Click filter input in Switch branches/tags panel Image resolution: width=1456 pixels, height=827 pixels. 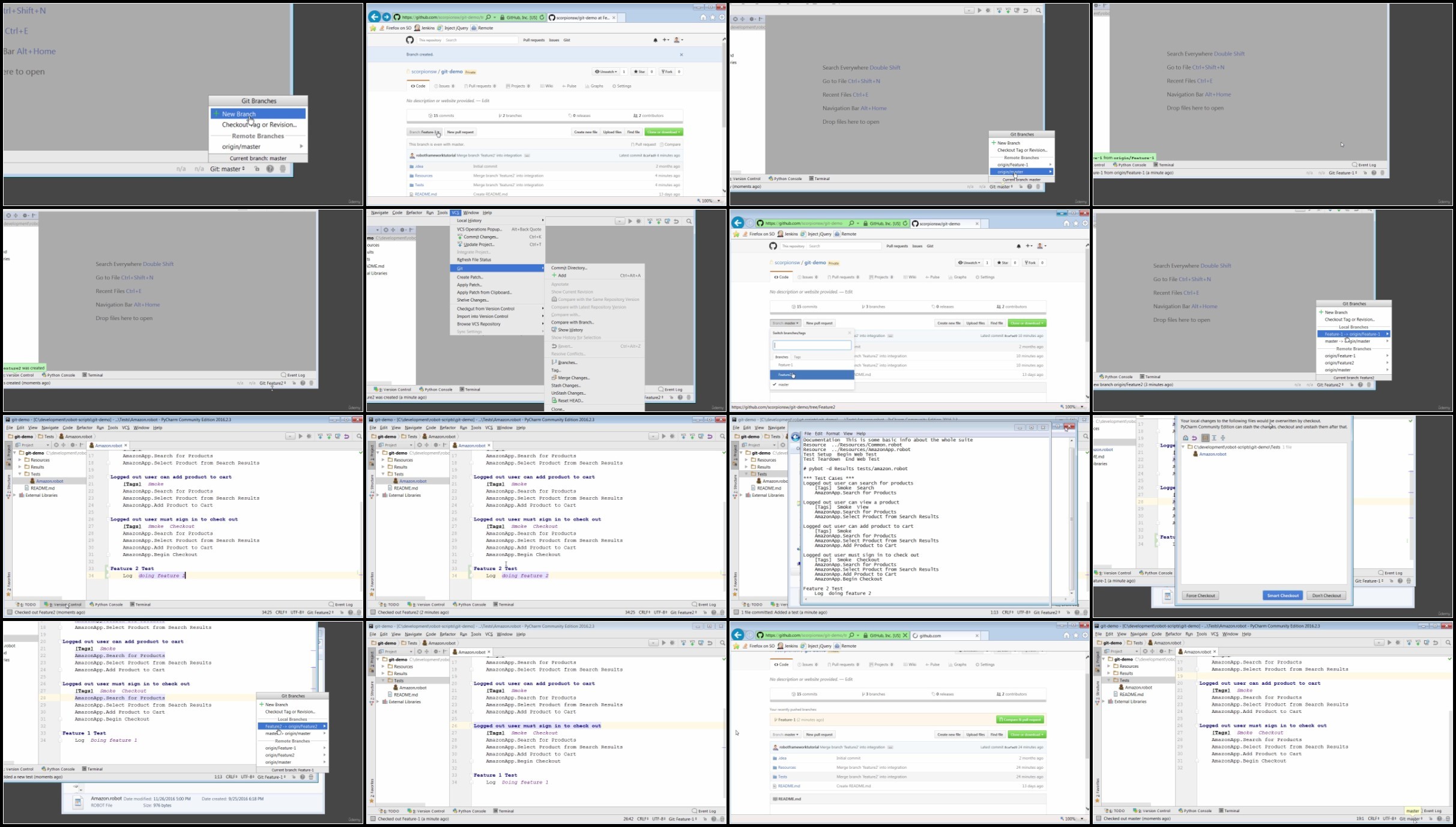(812, 345)
